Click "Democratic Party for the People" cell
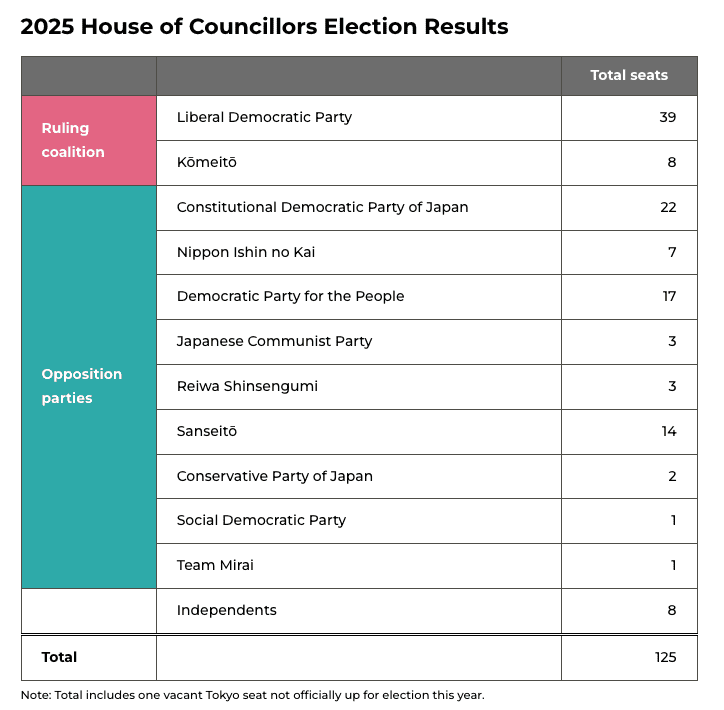Image resolution: width=724 pixels, height=710 pixels. coord(290,296)
